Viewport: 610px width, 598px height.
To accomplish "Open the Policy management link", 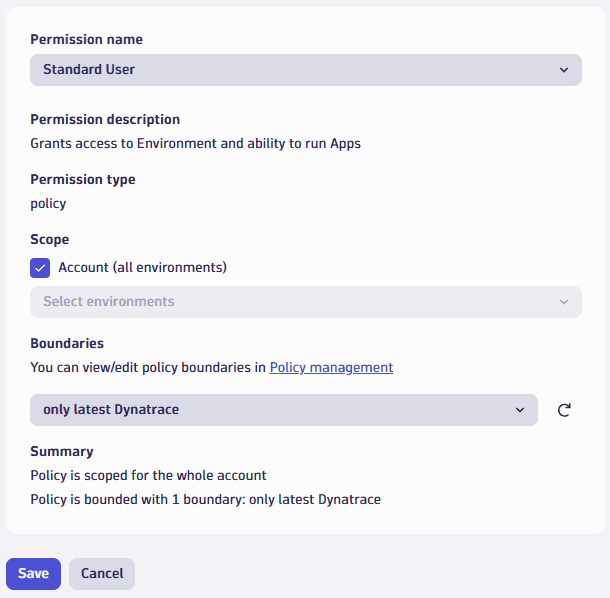I will point(331,367).
